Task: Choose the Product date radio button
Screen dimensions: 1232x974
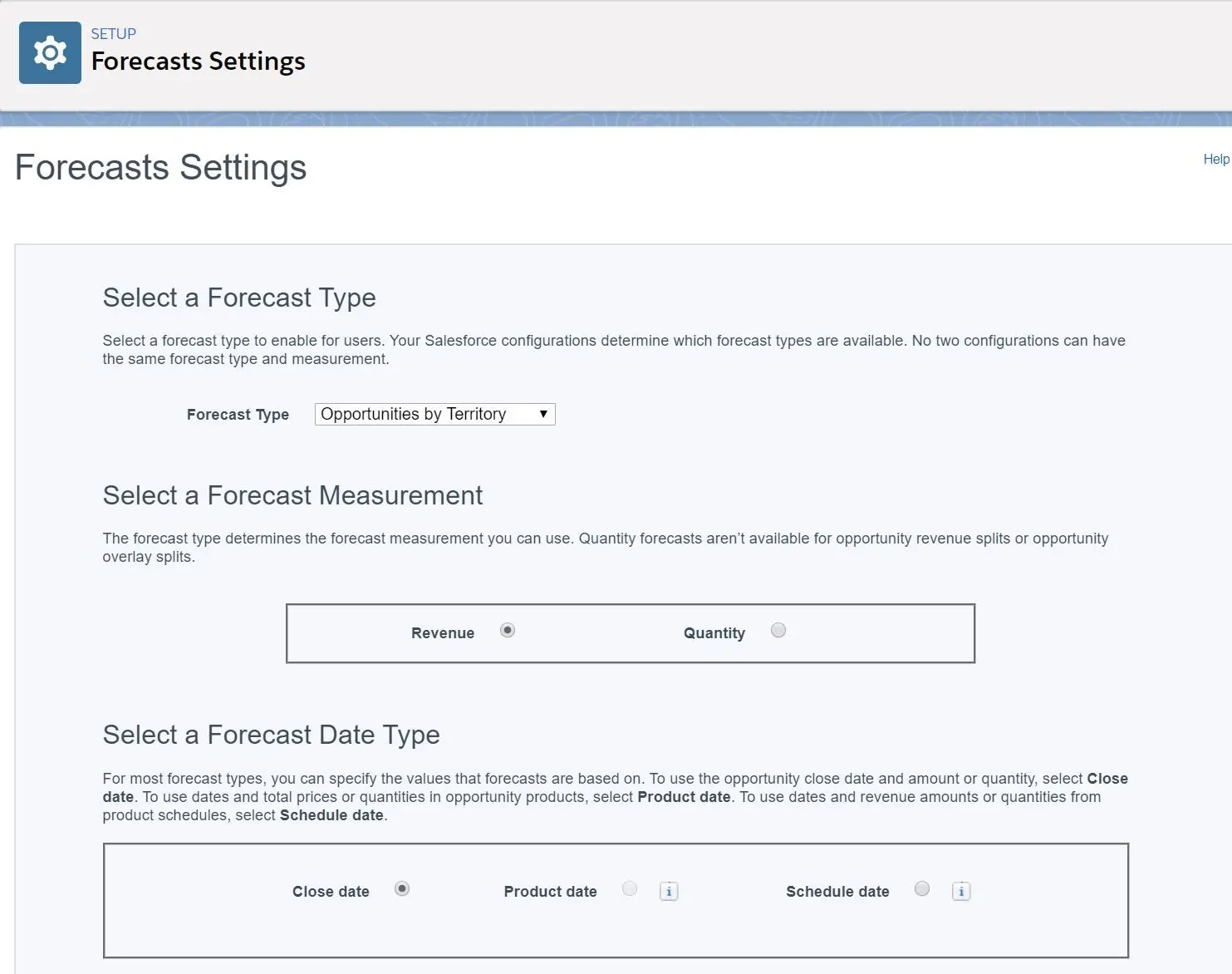Action: 630,889
